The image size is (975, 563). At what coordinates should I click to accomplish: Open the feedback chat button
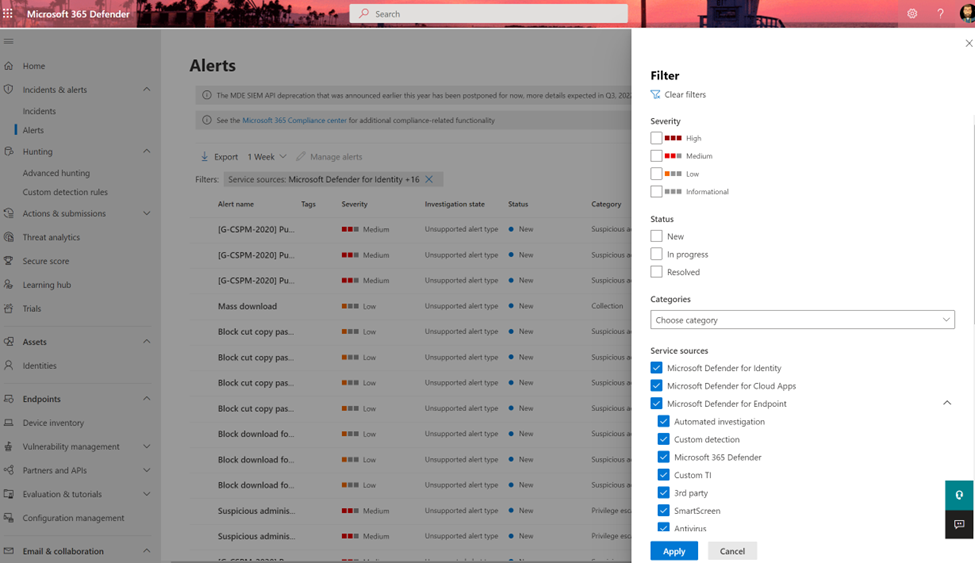[x=959, y=524]
